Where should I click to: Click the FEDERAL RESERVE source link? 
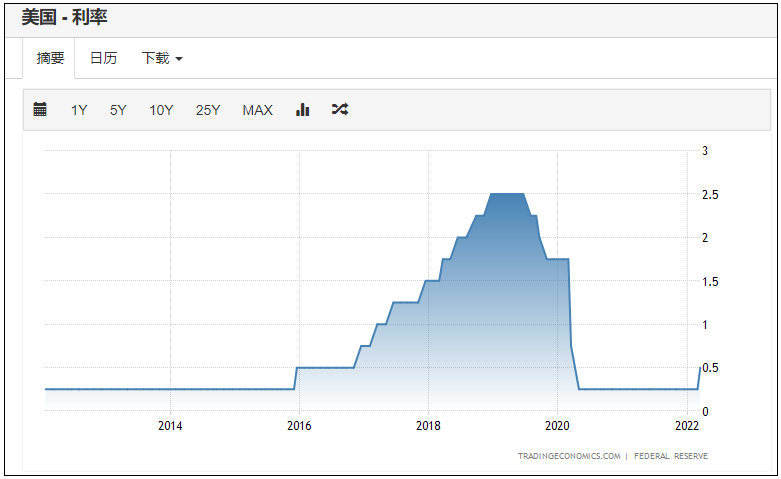[x=672, y=456]
